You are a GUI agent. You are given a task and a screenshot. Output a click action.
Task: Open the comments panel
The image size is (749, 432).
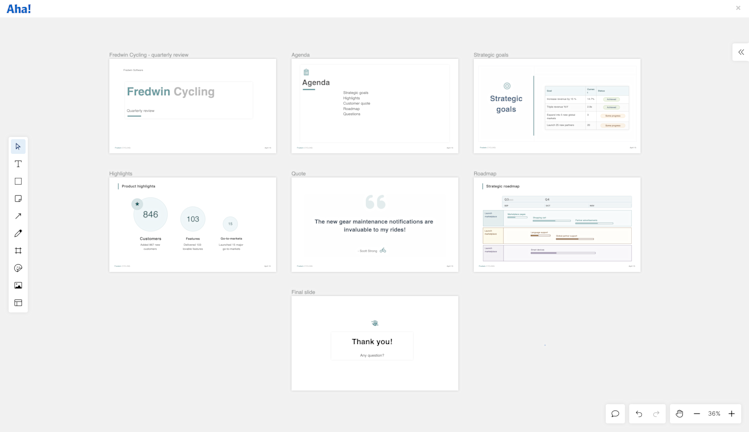click(615, 414)
